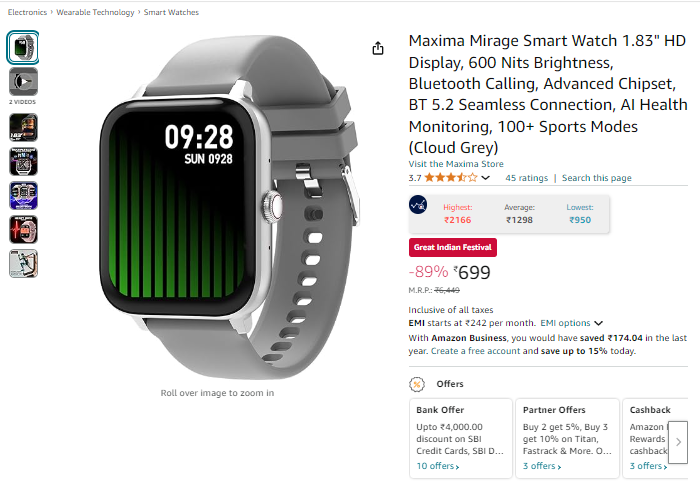Screen dimensions: 700x481
Task: Open 3 offers under Partner Offers
Action: (x=542, y=466)
